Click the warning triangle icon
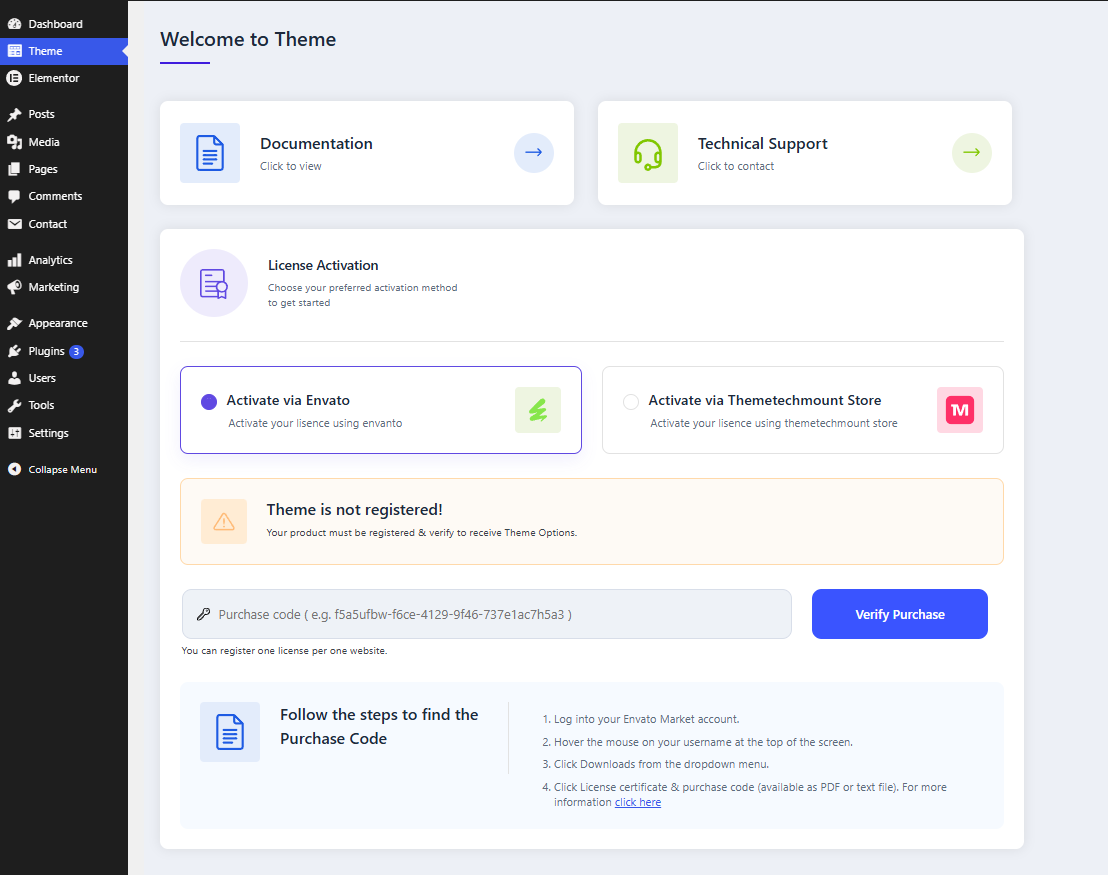This screenshot has width=1108, height=875. pyautogui.click(x=224, y=522)
